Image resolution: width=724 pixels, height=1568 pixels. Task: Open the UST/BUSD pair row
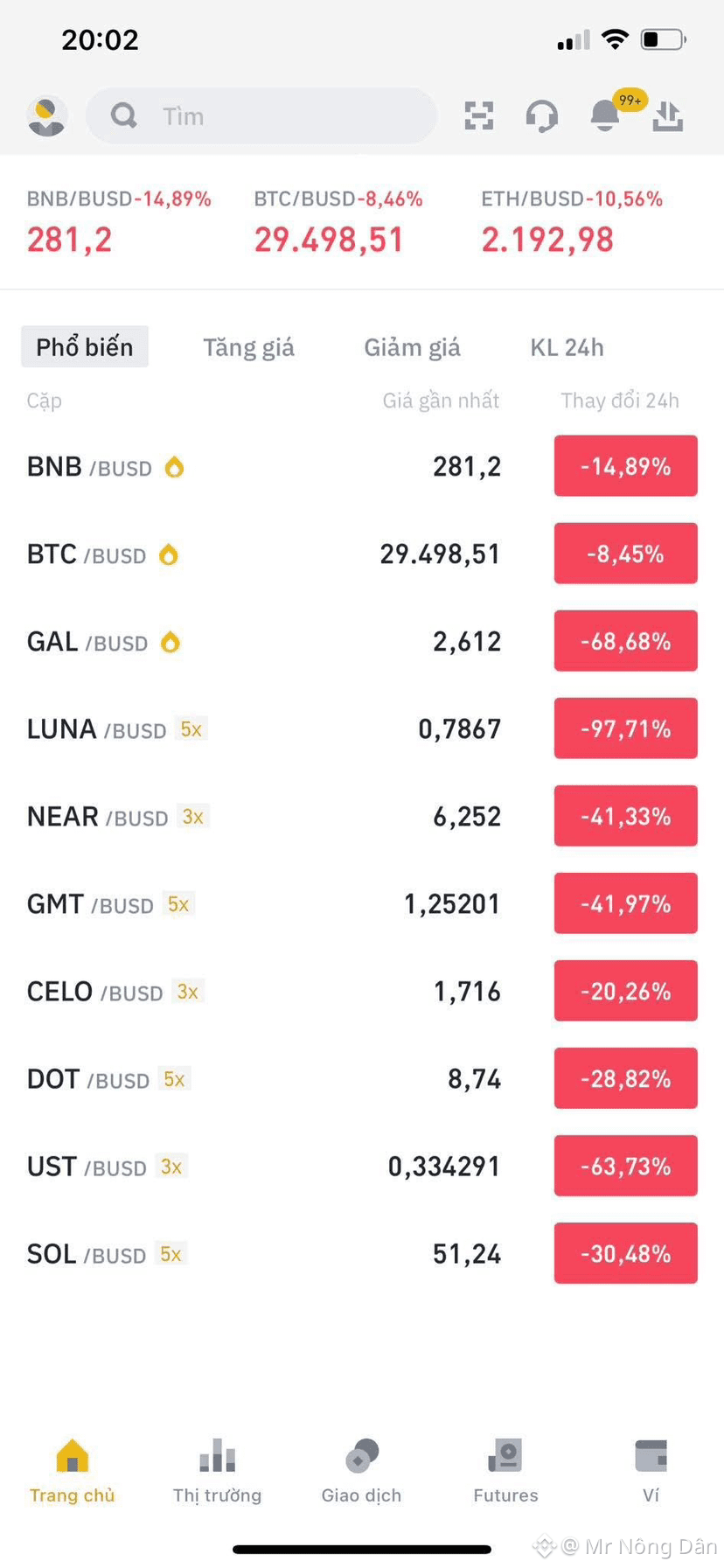[x=362, y=1166]
